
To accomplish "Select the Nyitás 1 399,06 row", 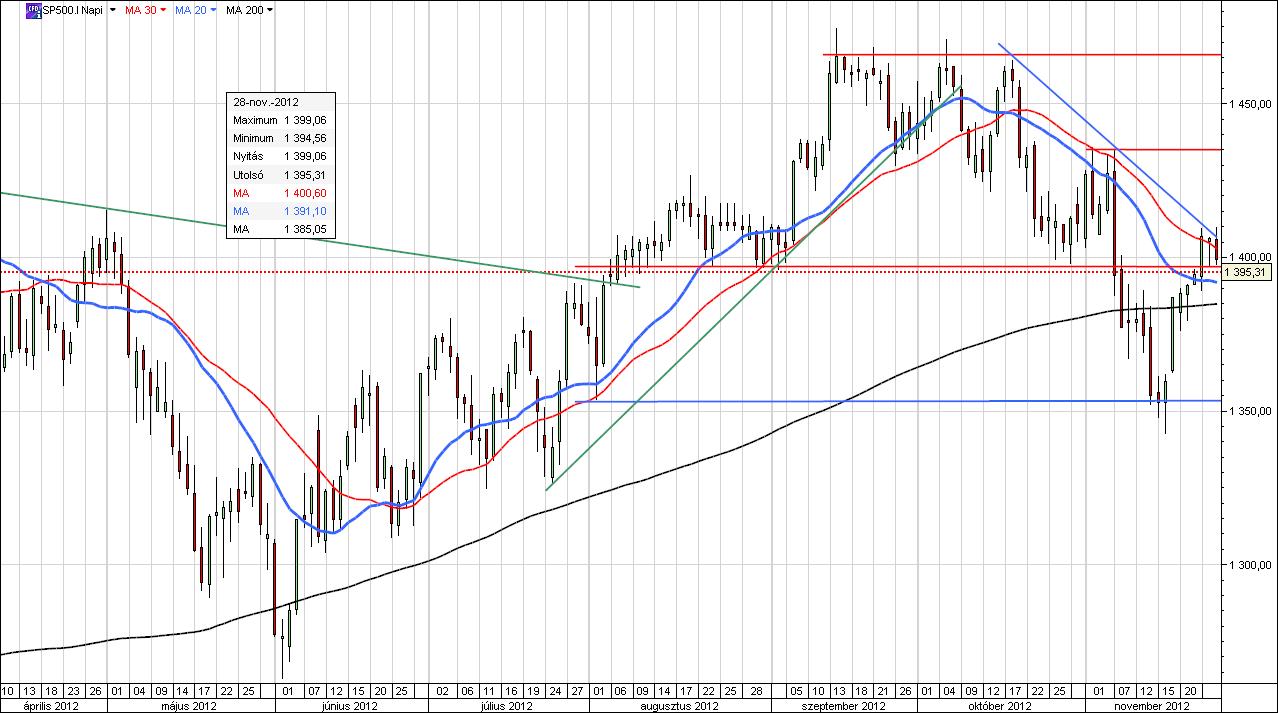I will [281, 156].
